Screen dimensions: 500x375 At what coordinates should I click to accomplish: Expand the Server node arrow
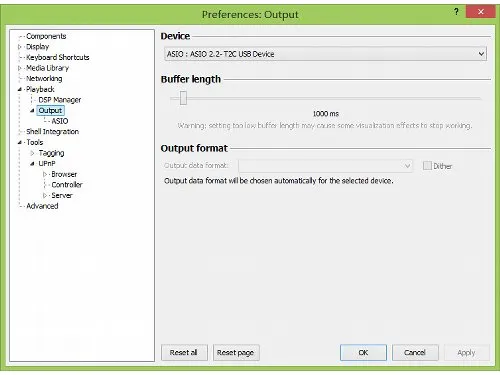pyautogui.click(x=45, y=195)
